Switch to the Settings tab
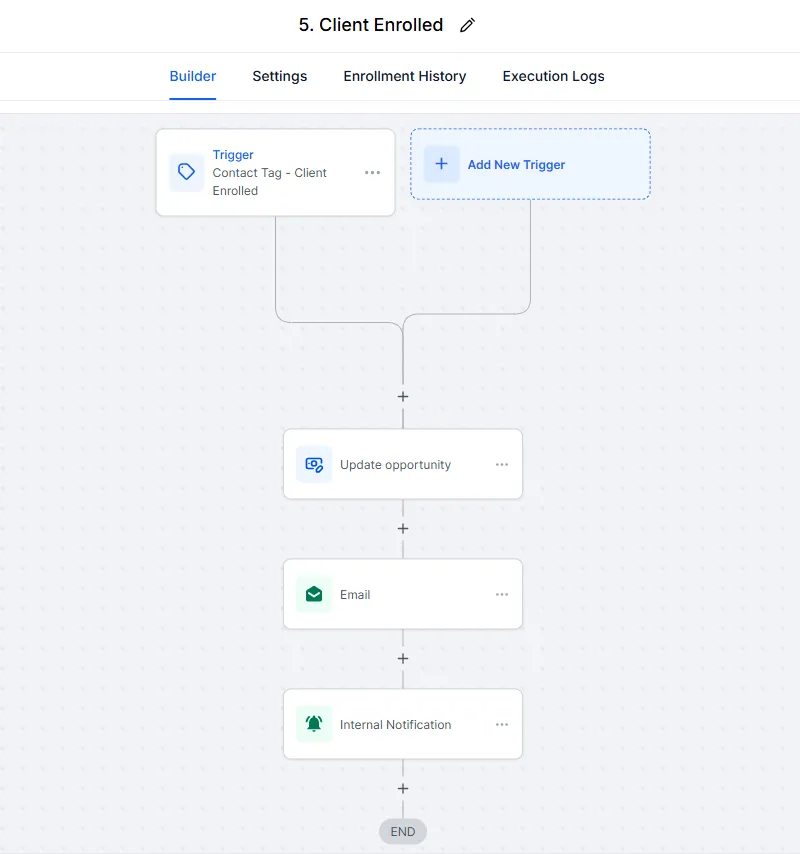Screen dimensions: 800x854 click(279, 76)
